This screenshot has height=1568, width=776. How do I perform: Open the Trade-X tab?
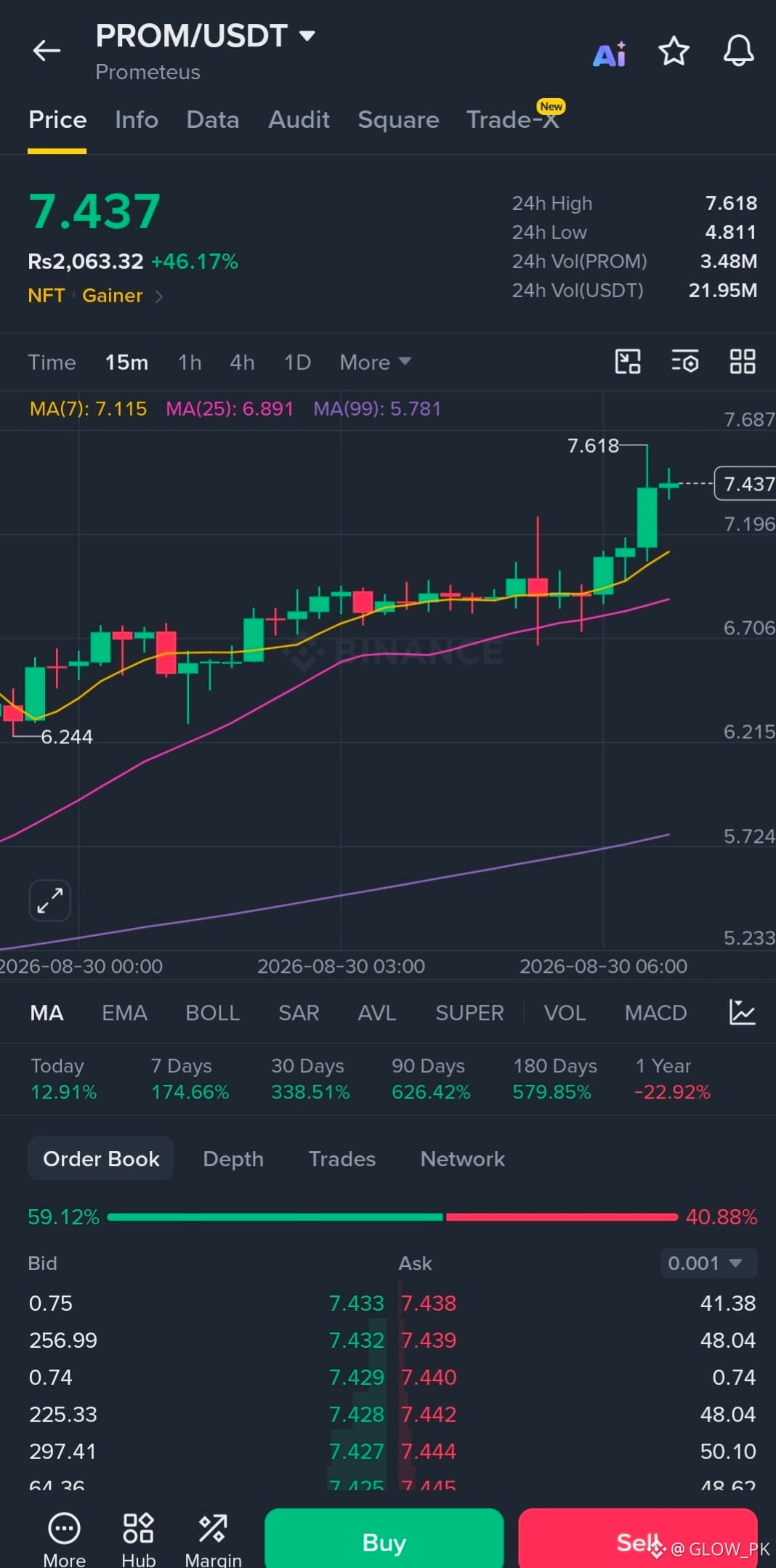(x=513, y=120)
